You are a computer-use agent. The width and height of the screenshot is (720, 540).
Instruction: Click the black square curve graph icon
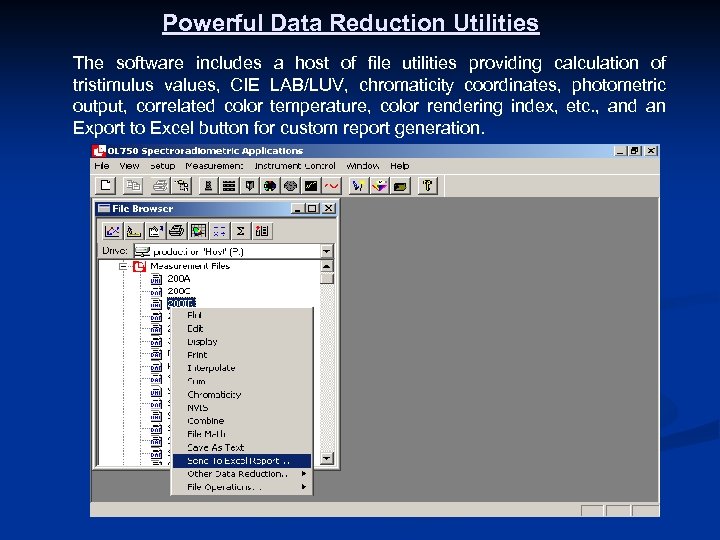[311, 186]
